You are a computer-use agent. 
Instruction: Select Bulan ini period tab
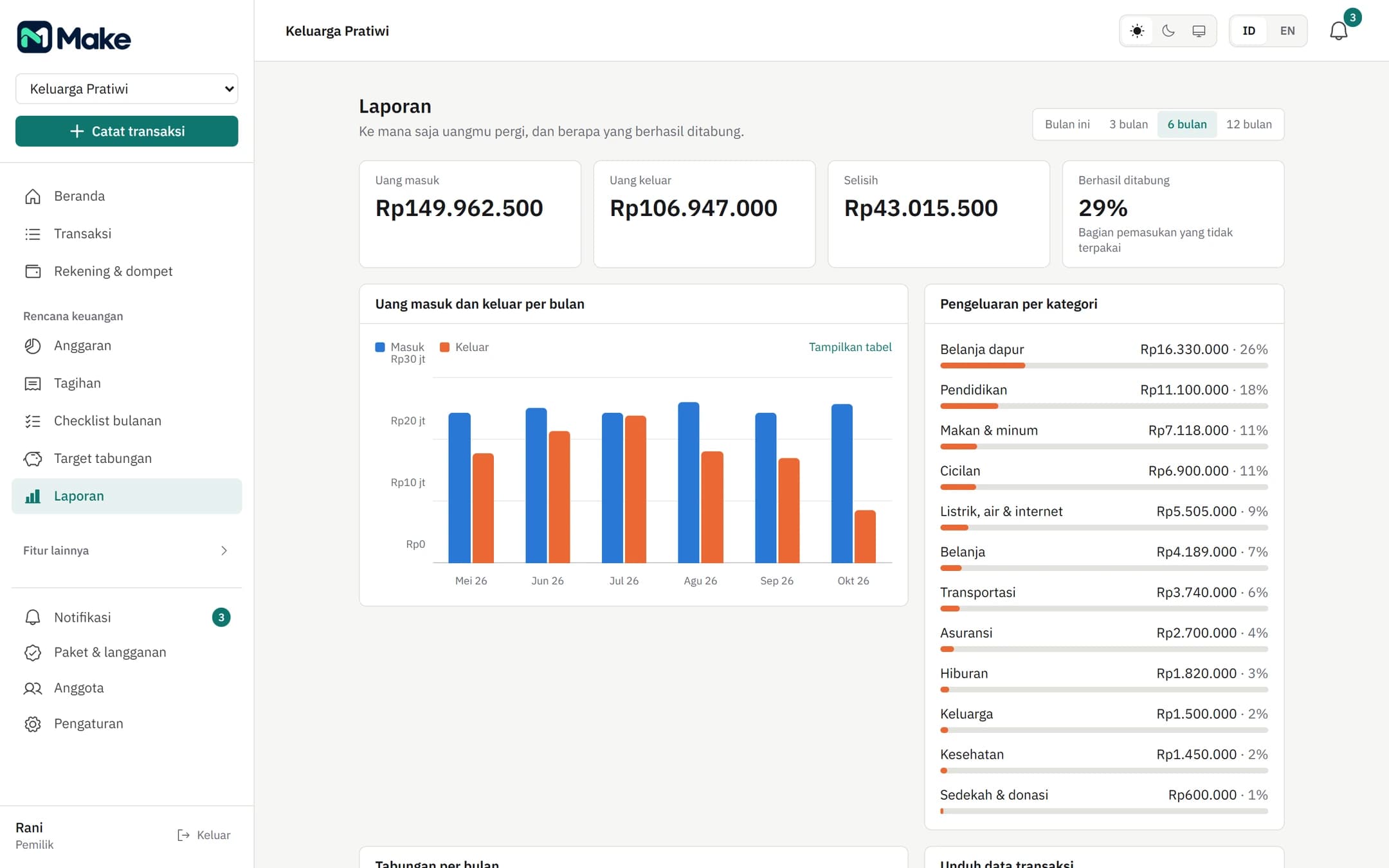(x=1067, y=124)
